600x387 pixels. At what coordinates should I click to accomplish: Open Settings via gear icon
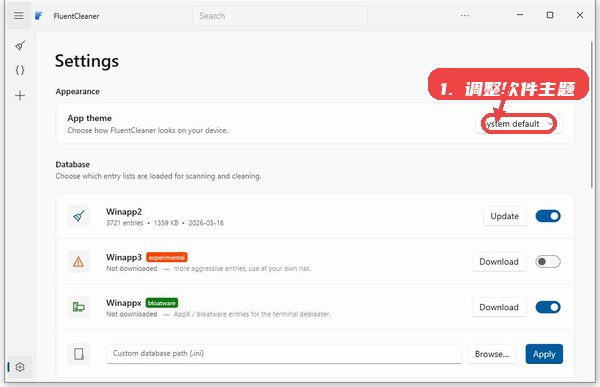[20, 367]
